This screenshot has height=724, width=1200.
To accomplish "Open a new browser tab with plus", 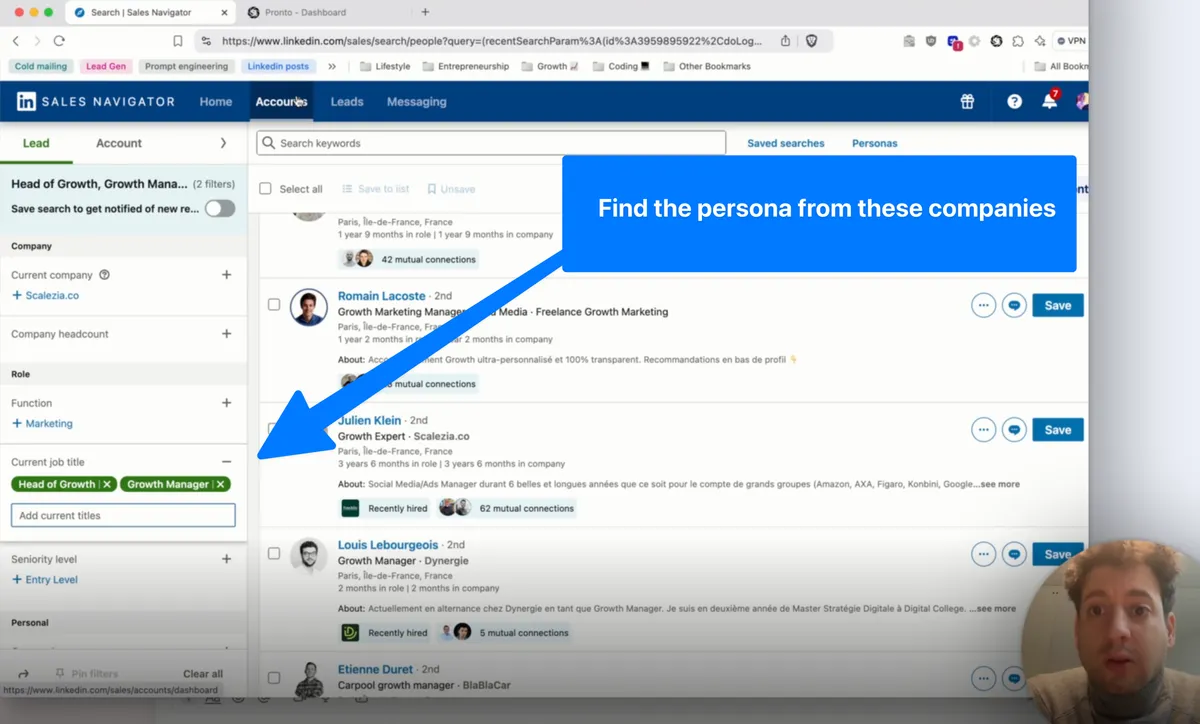I will (425, 12).
